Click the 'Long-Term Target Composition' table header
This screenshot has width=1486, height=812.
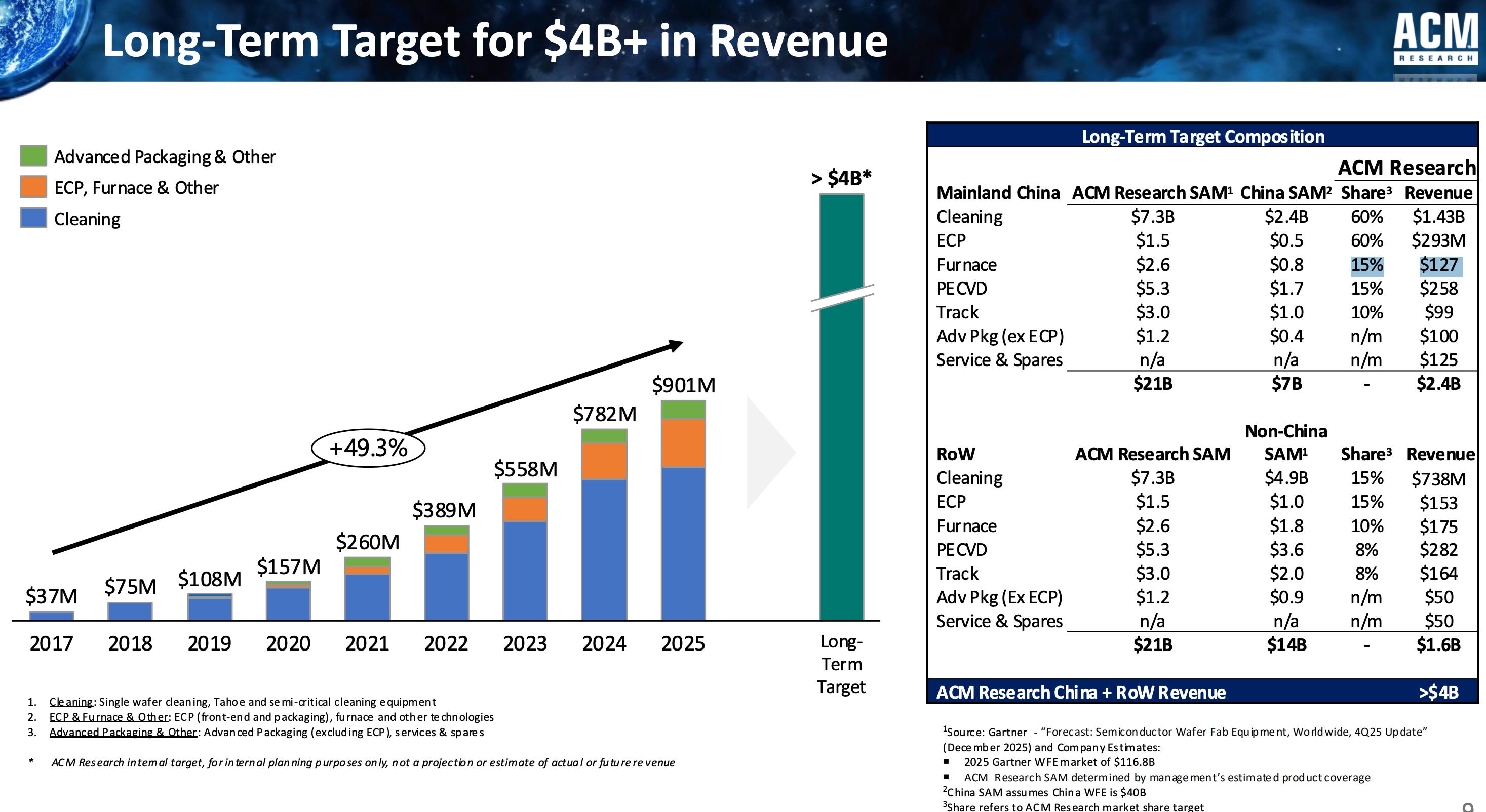[x=1203, y=137]
